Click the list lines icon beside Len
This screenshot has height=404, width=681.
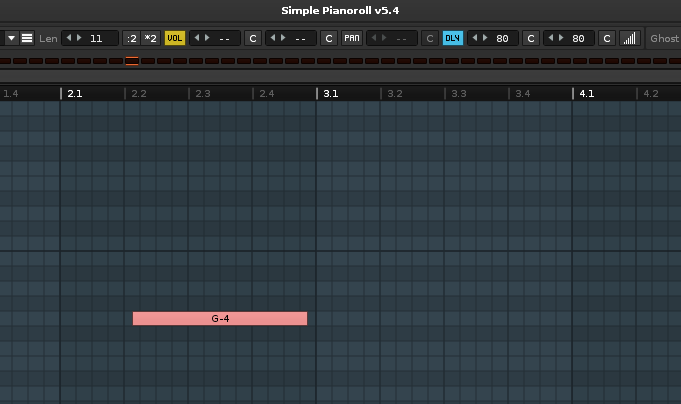(x=27, y=38)
